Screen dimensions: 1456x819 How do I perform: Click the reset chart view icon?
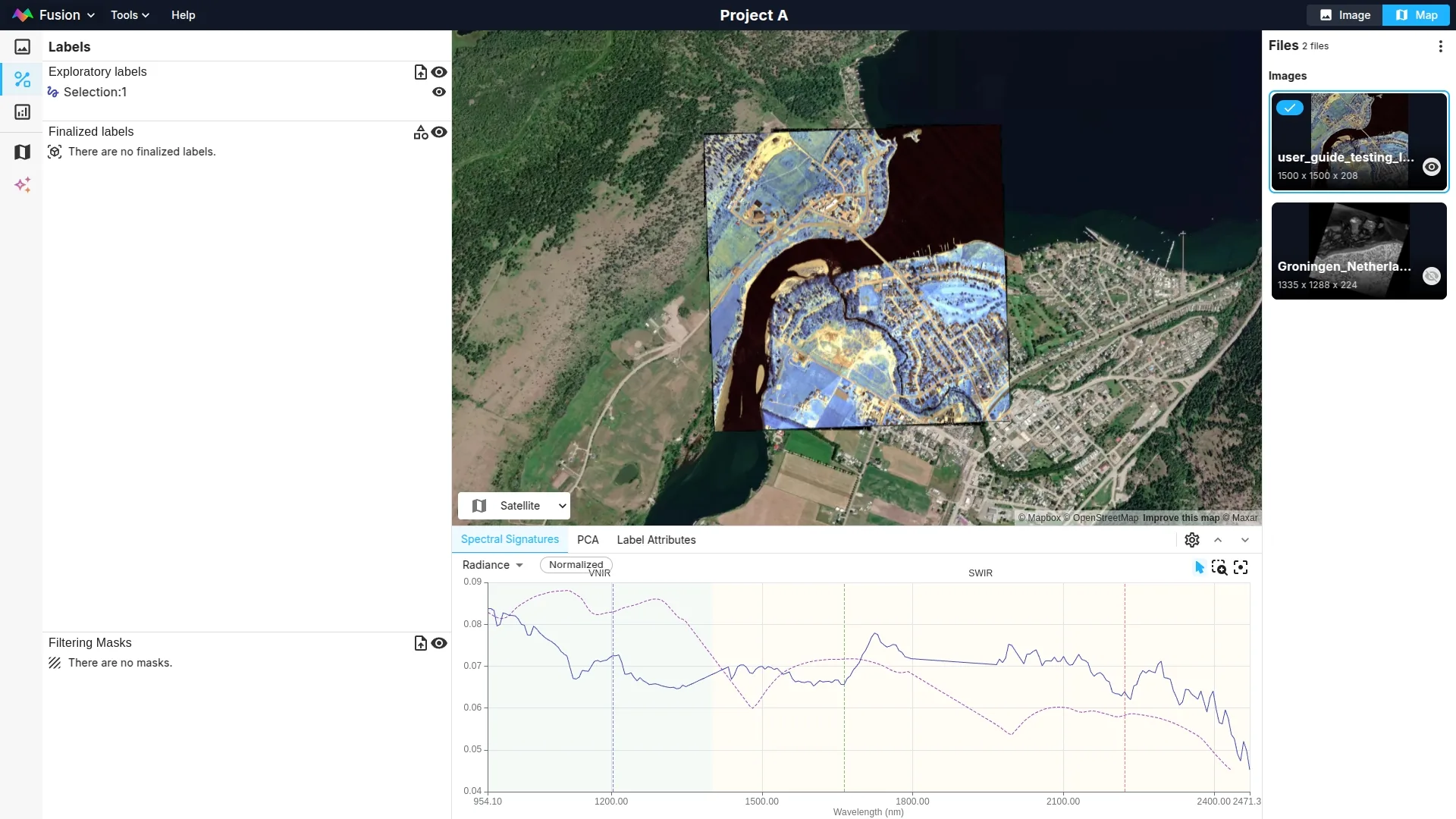click(1241, 568)
